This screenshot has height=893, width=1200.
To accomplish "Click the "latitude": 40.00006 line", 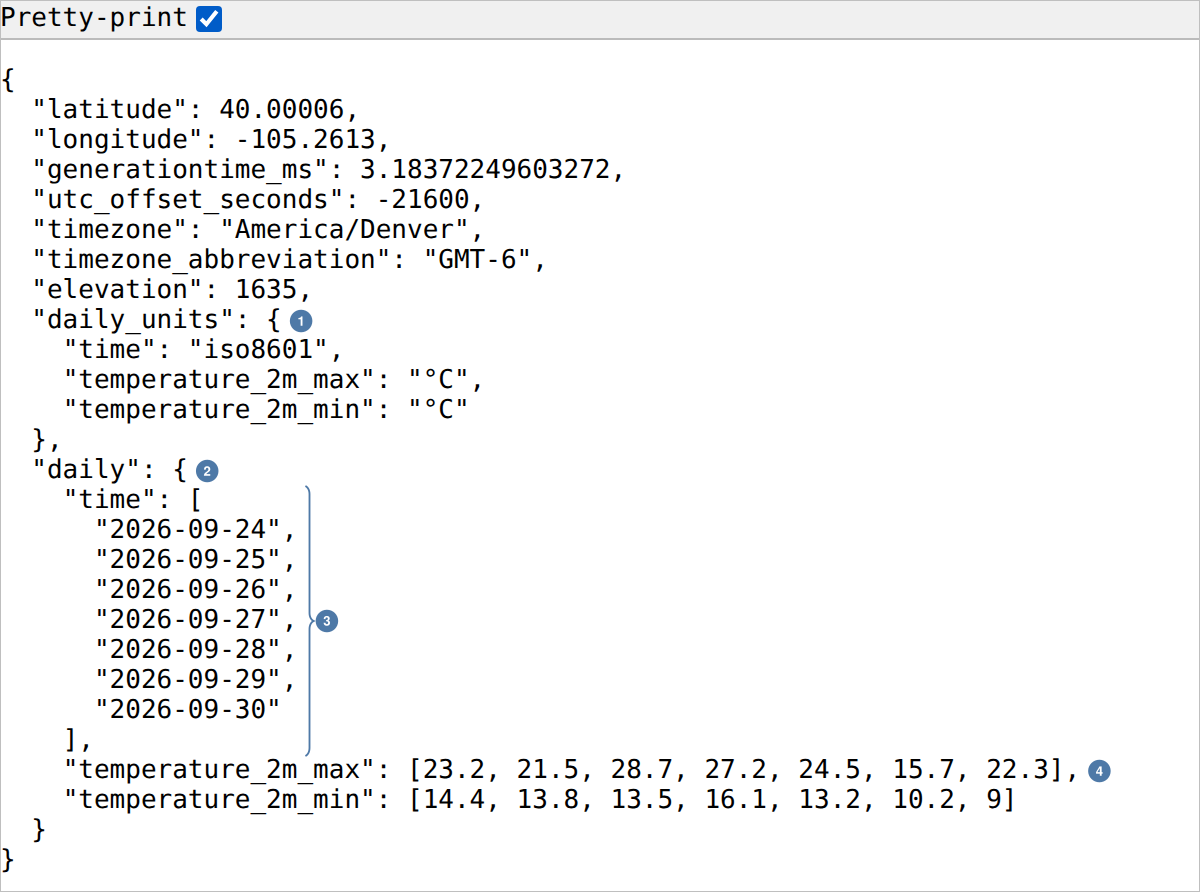I will pos(195,109).
